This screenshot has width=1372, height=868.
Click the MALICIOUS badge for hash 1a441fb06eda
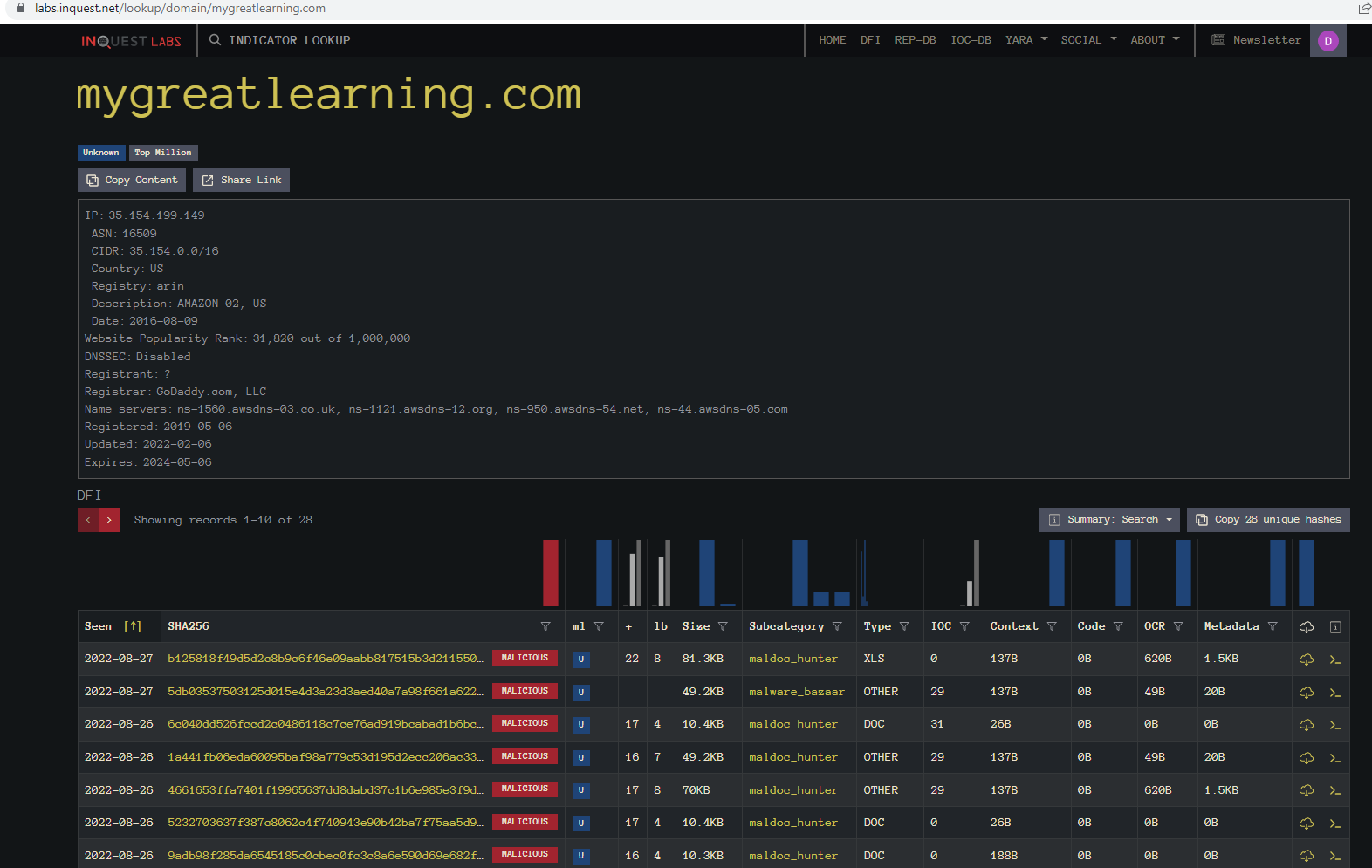[x=525, y=757]
